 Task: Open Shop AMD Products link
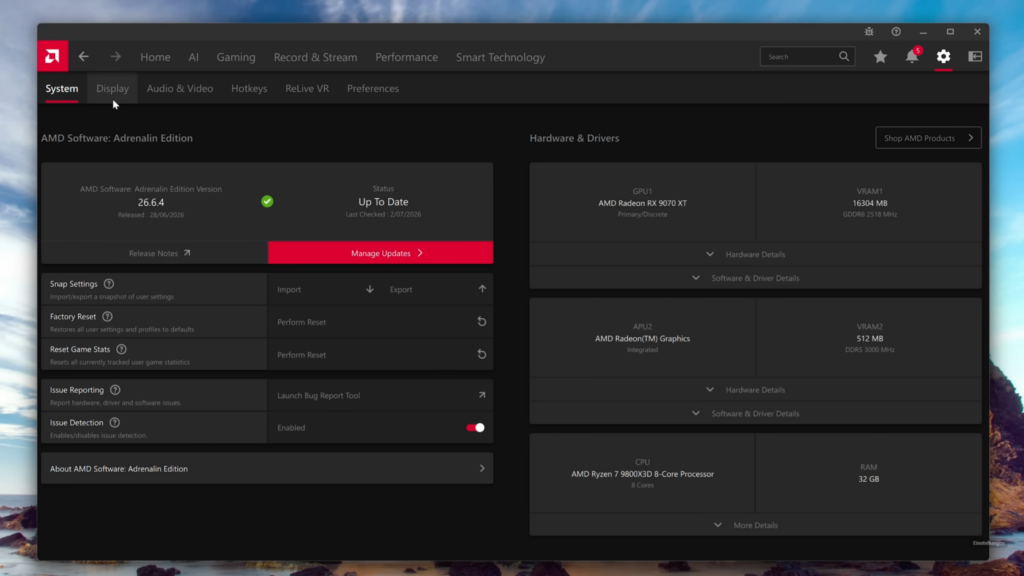pos(928,138)
